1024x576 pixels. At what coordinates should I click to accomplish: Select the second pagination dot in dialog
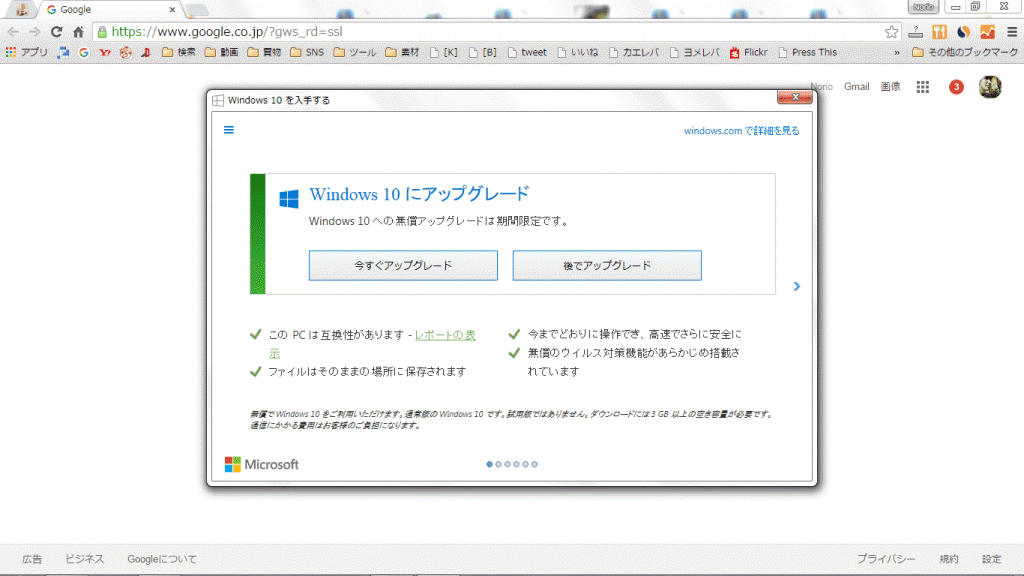(498, 464)
